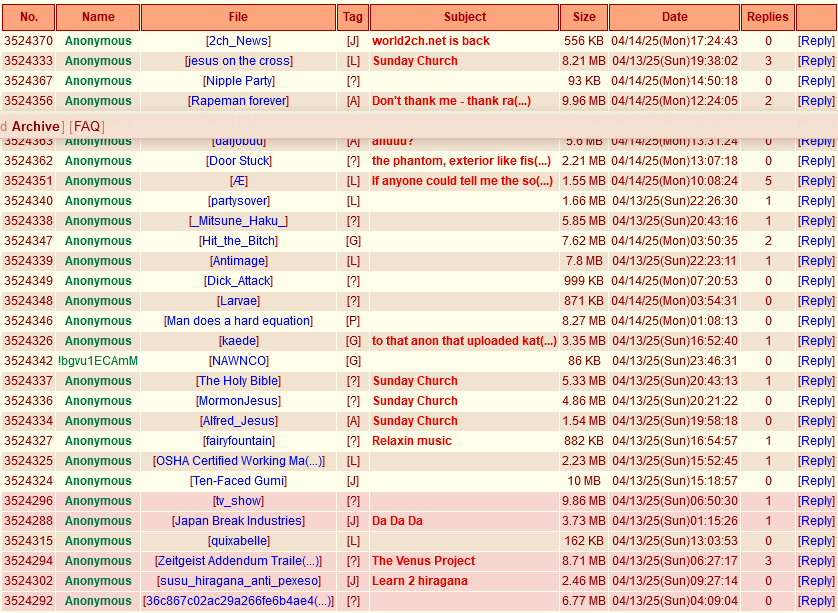
Task: Select subject 'the phantom, exterior like fis(...)'
Action: click(461, 161)
